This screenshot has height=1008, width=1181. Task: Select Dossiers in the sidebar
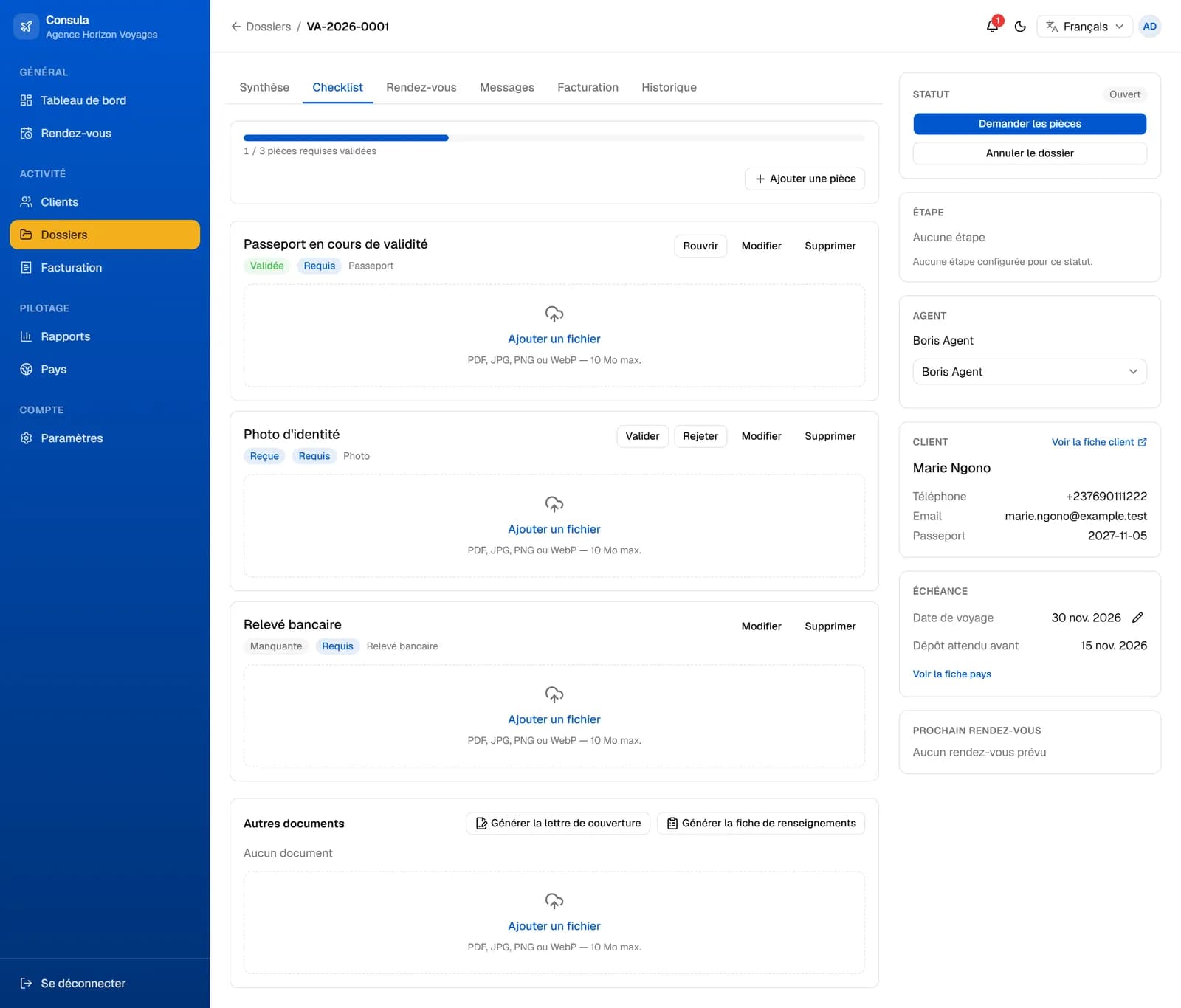tap(105, 235)
